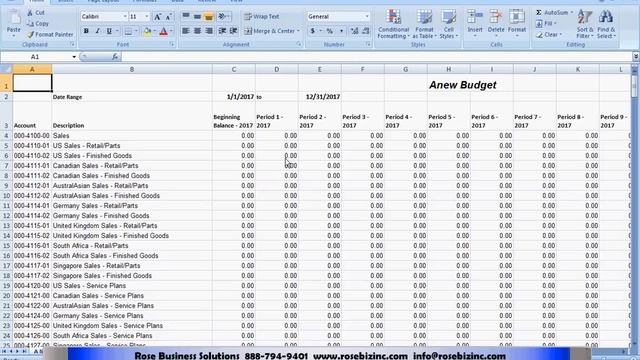Apply Percent Style format
640x360 pixels.
pos(329,31)
